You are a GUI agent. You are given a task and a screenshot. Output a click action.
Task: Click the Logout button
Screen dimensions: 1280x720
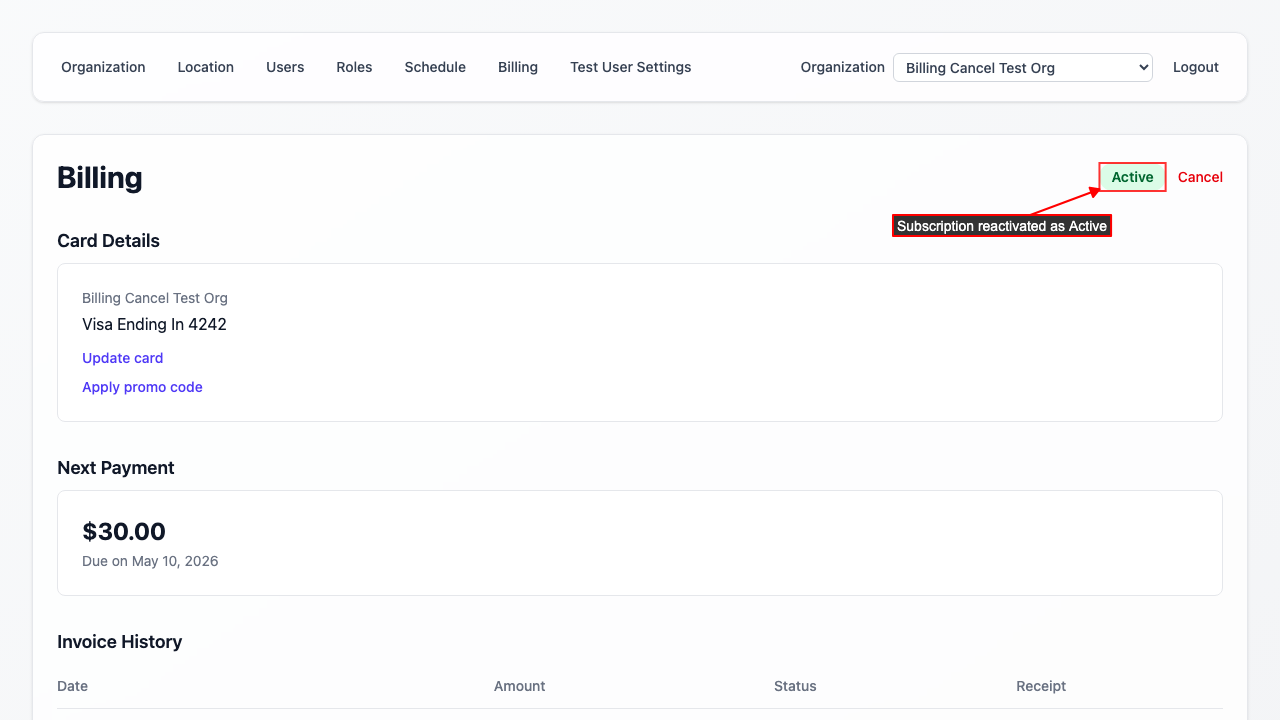click(1195, 67)
